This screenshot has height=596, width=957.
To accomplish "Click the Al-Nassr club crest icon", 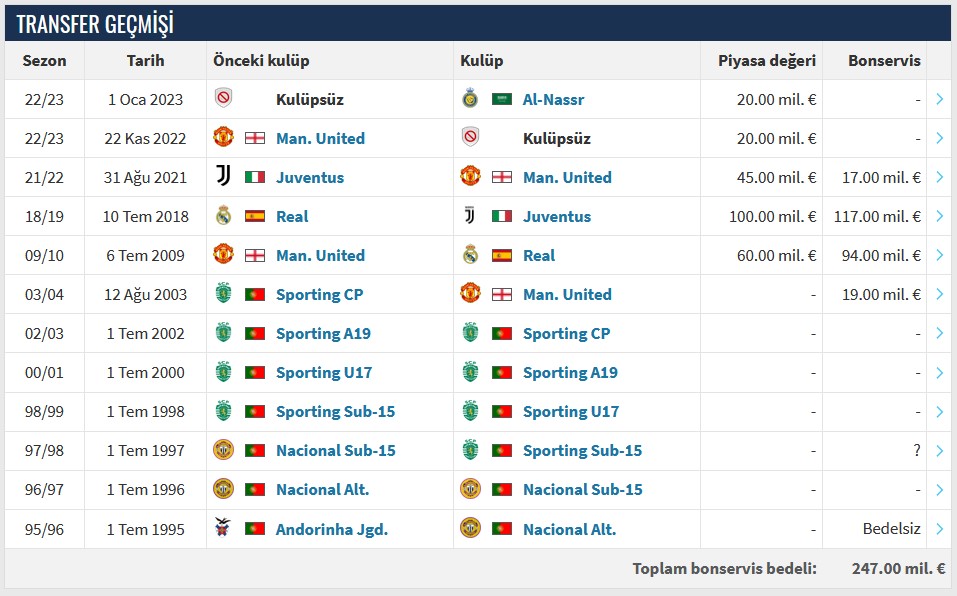I will pos(470,99).
